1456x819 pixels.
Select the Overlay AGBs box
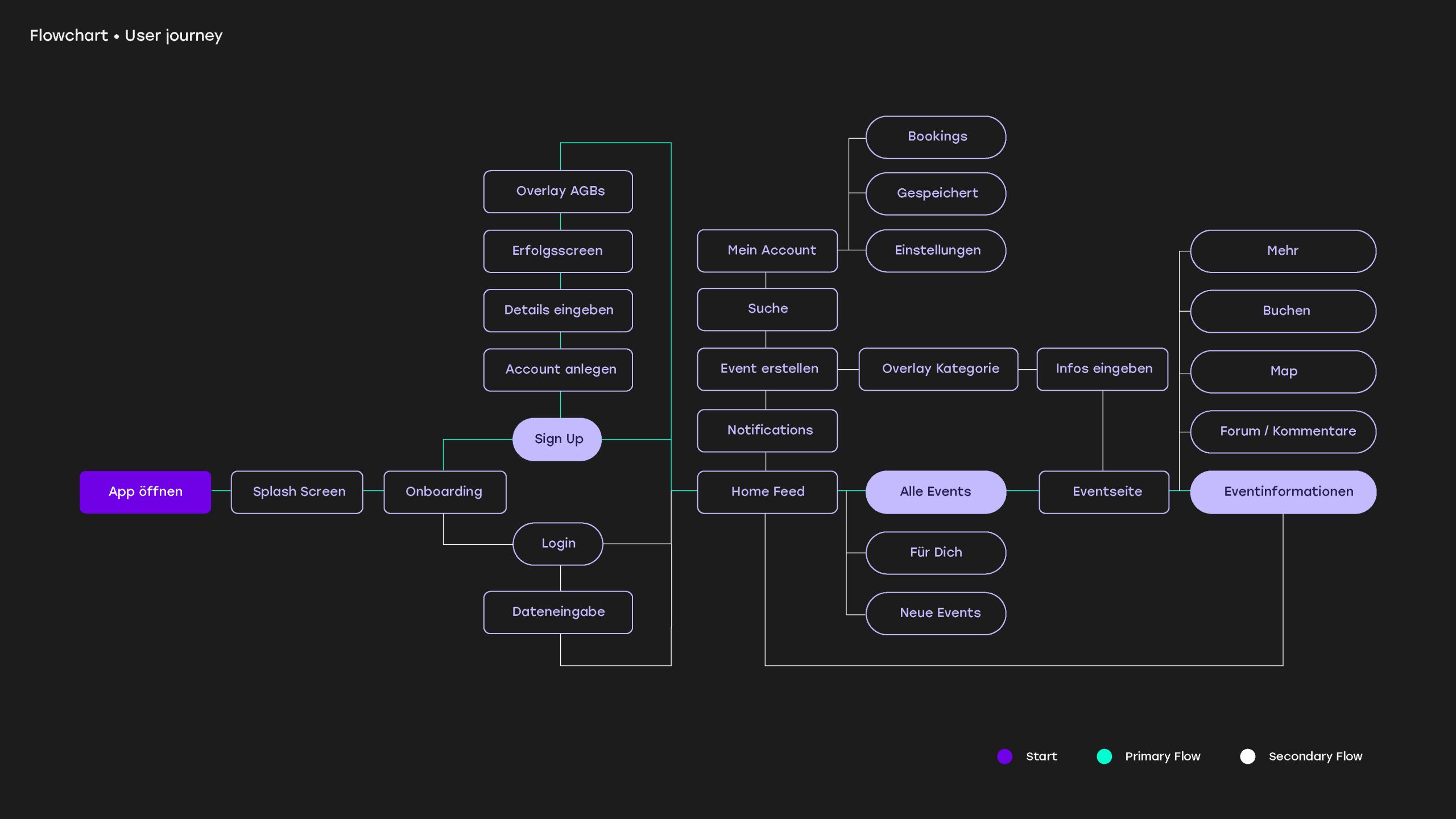point(557,191)
